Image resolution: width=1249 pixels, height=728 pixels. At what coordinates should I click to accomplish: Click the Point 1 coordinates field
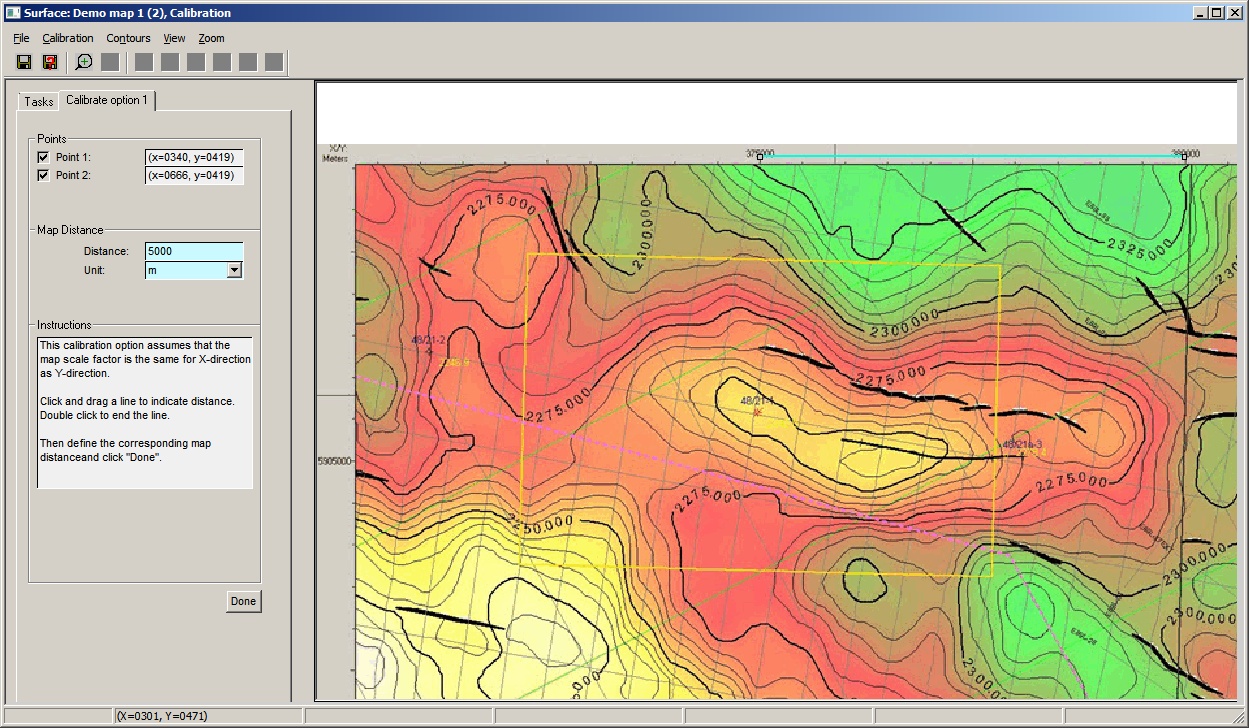(193, 158)
